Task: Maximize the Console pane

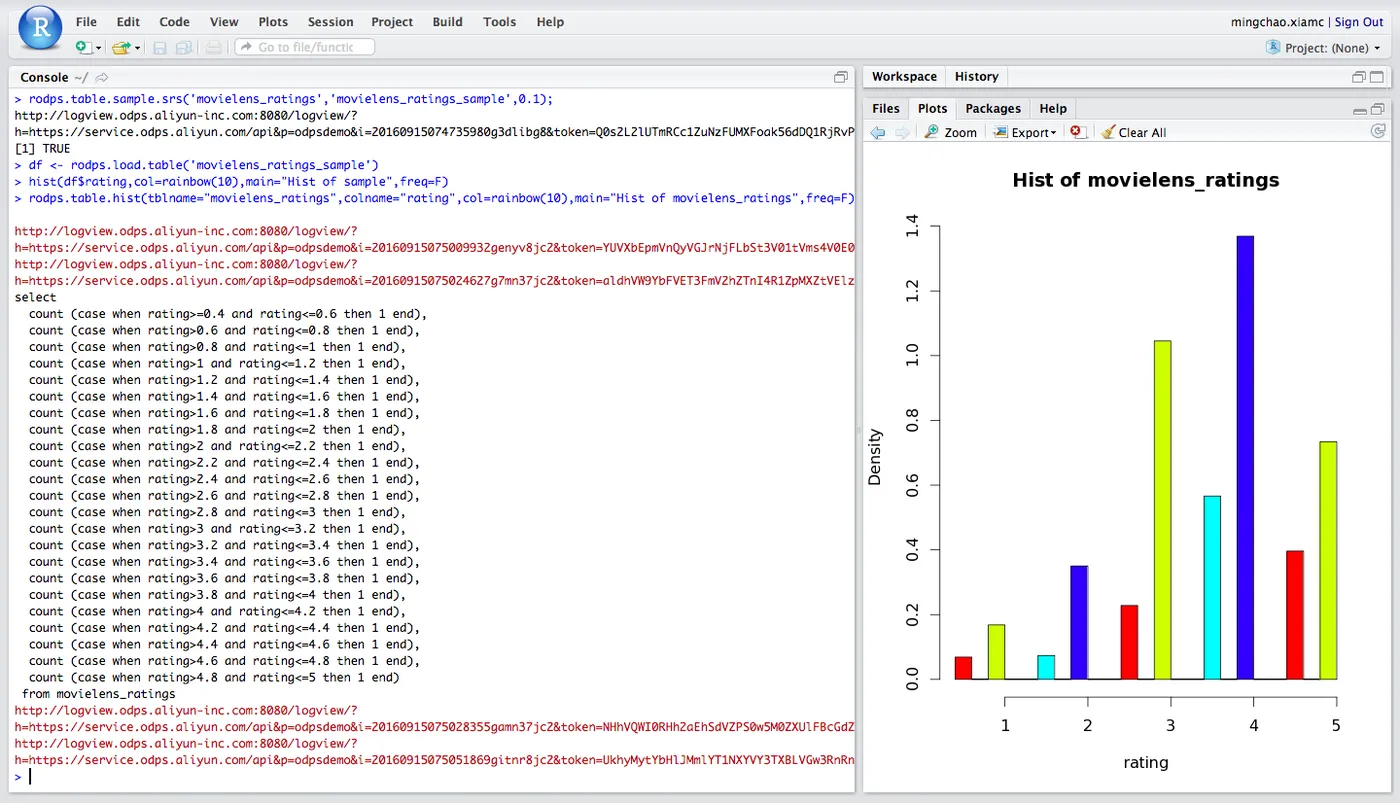Action: point(841,77)
